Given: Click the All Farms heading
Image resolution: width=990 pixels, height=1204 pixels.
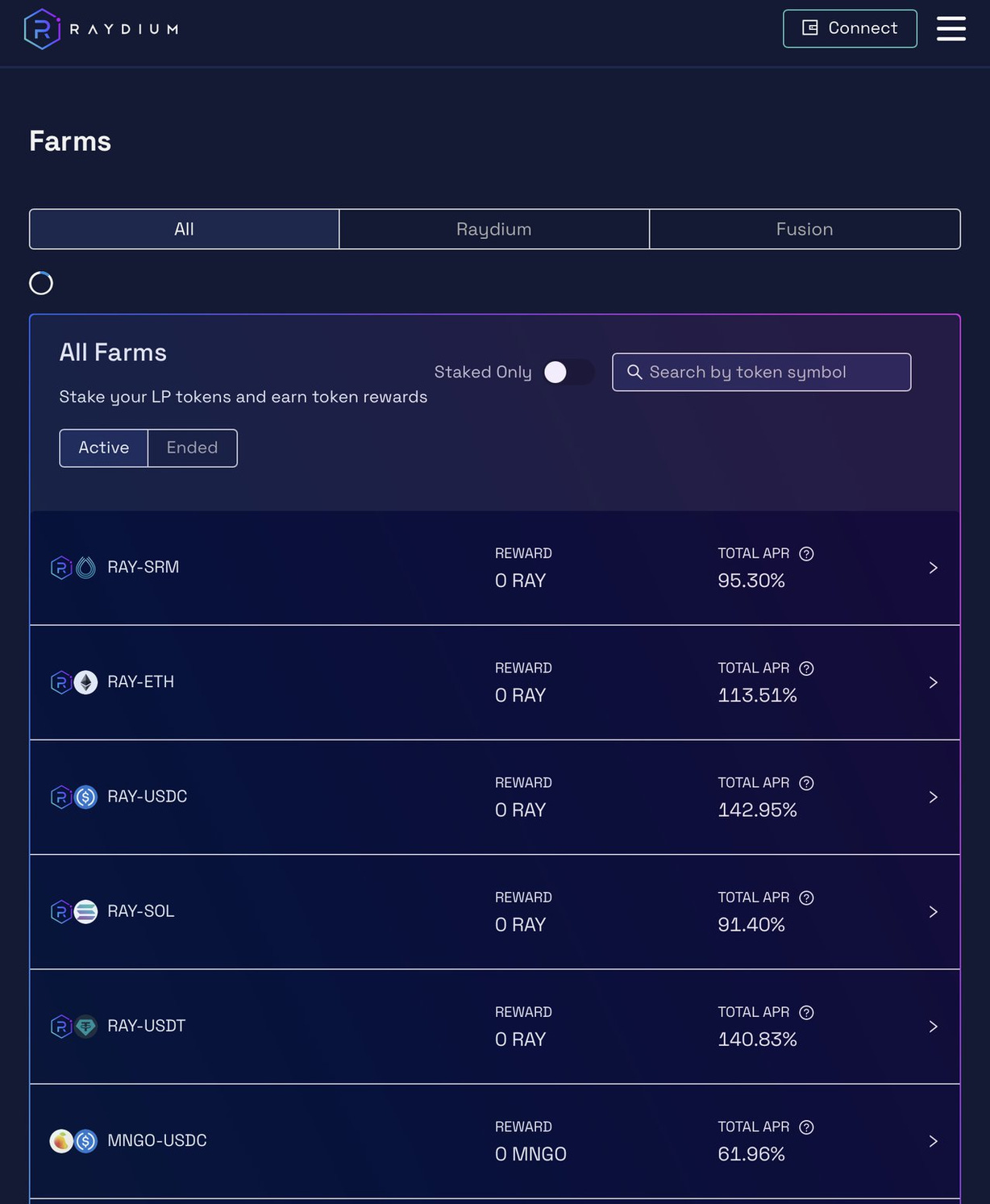Looking at the screenshot, I should click(x=113, y=352).
